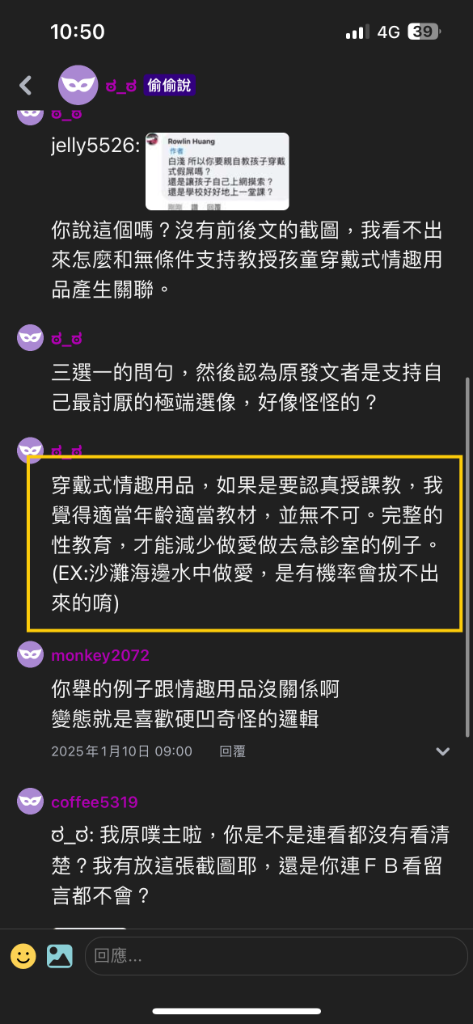473x1024 pixels.
Task: Tap 回覆 under monkey2072 comment
Action: tap(233, 752)
